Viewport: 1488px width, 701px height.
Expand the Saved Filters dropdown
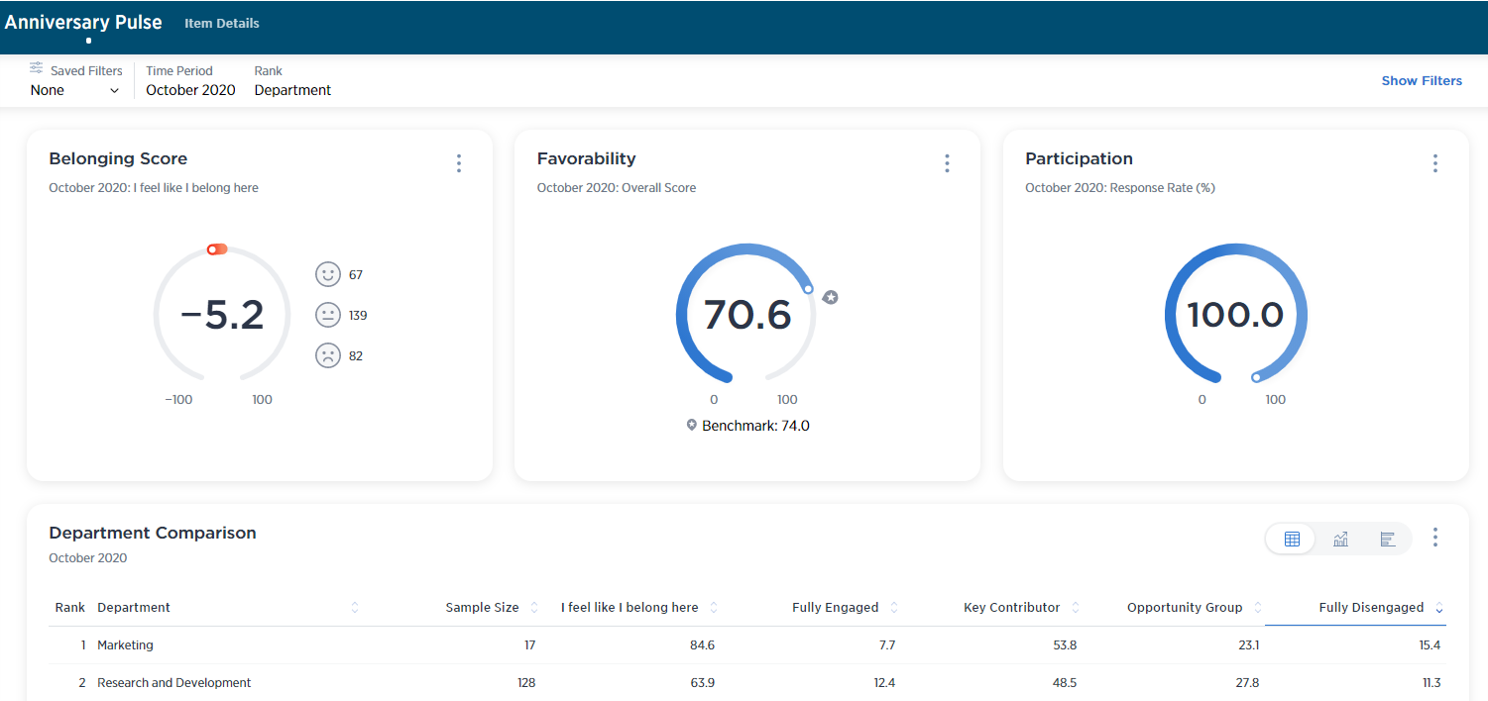click(76, 90)
